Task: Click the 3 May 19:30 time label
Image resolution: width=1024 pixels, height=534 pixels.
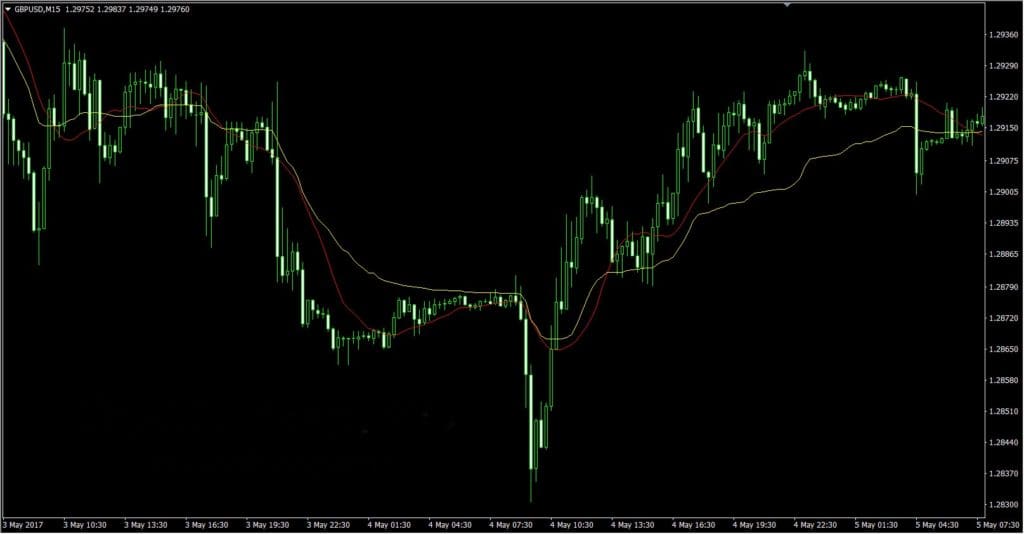Action: point(267,525)
